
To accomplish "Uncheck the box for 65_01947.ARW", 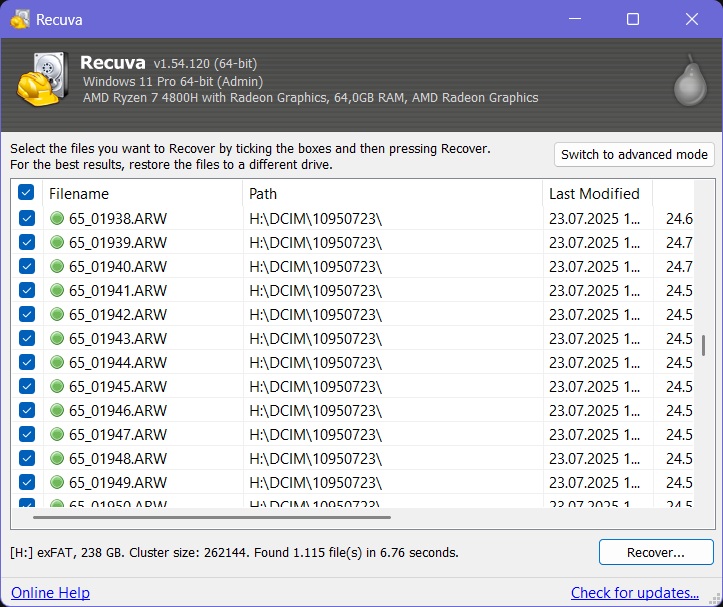I will coord(27,434).
